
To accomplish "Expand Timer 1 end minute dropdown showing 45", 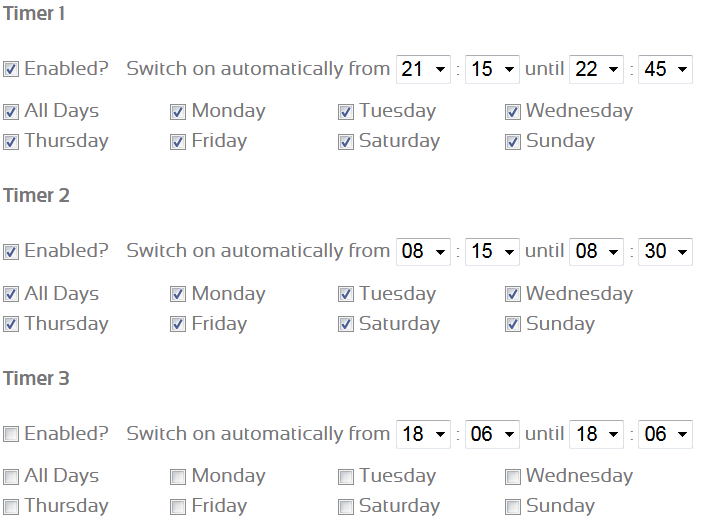I will (x=665, y=69).
